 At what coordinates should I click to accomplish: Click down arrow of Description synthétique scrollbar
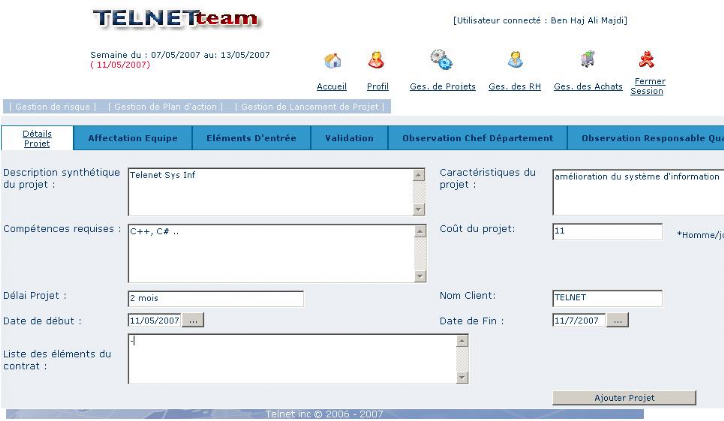[x=419, y=209]
